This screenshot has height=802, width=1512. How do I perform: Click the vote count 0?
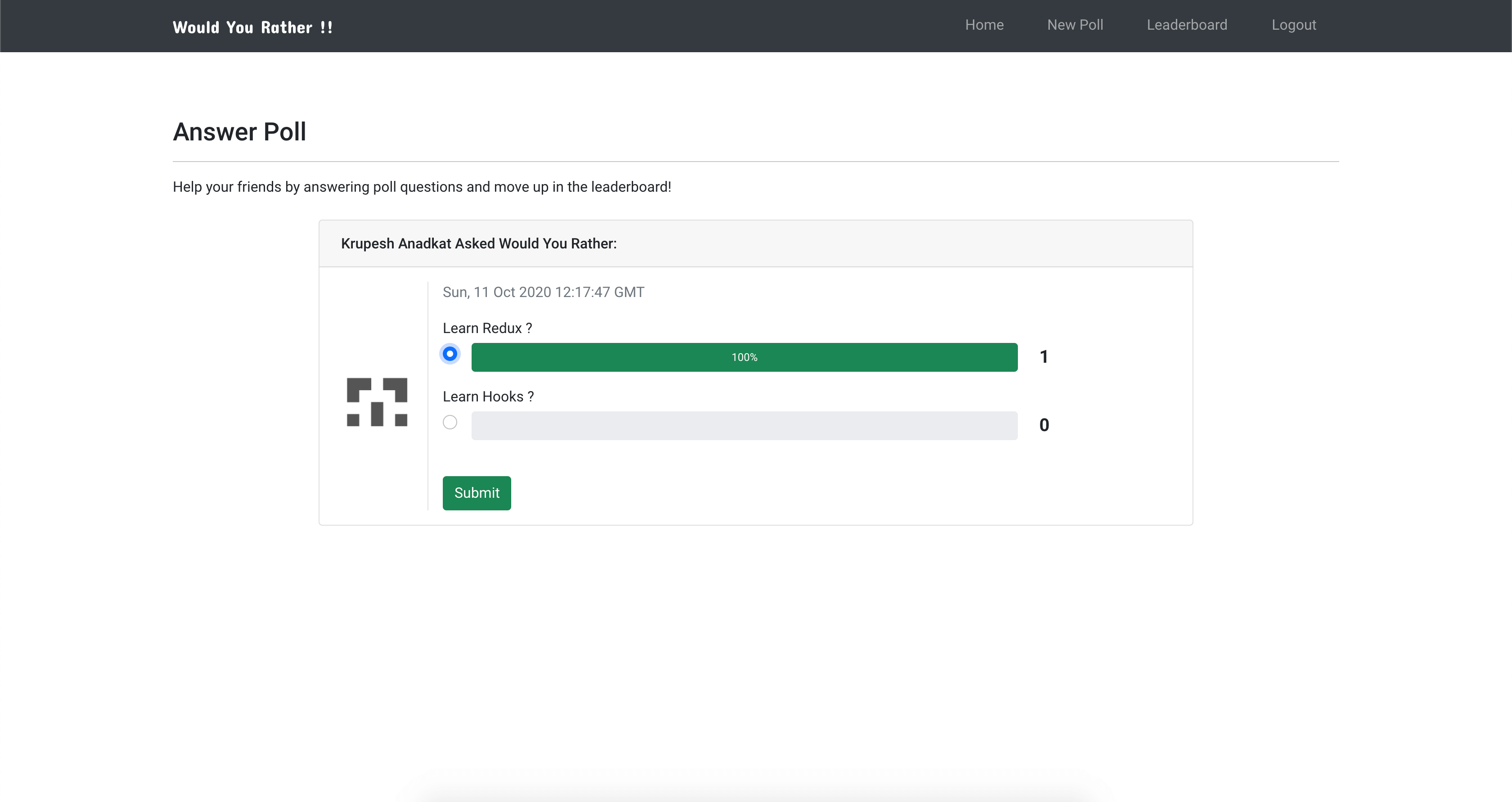[1044, 424]
